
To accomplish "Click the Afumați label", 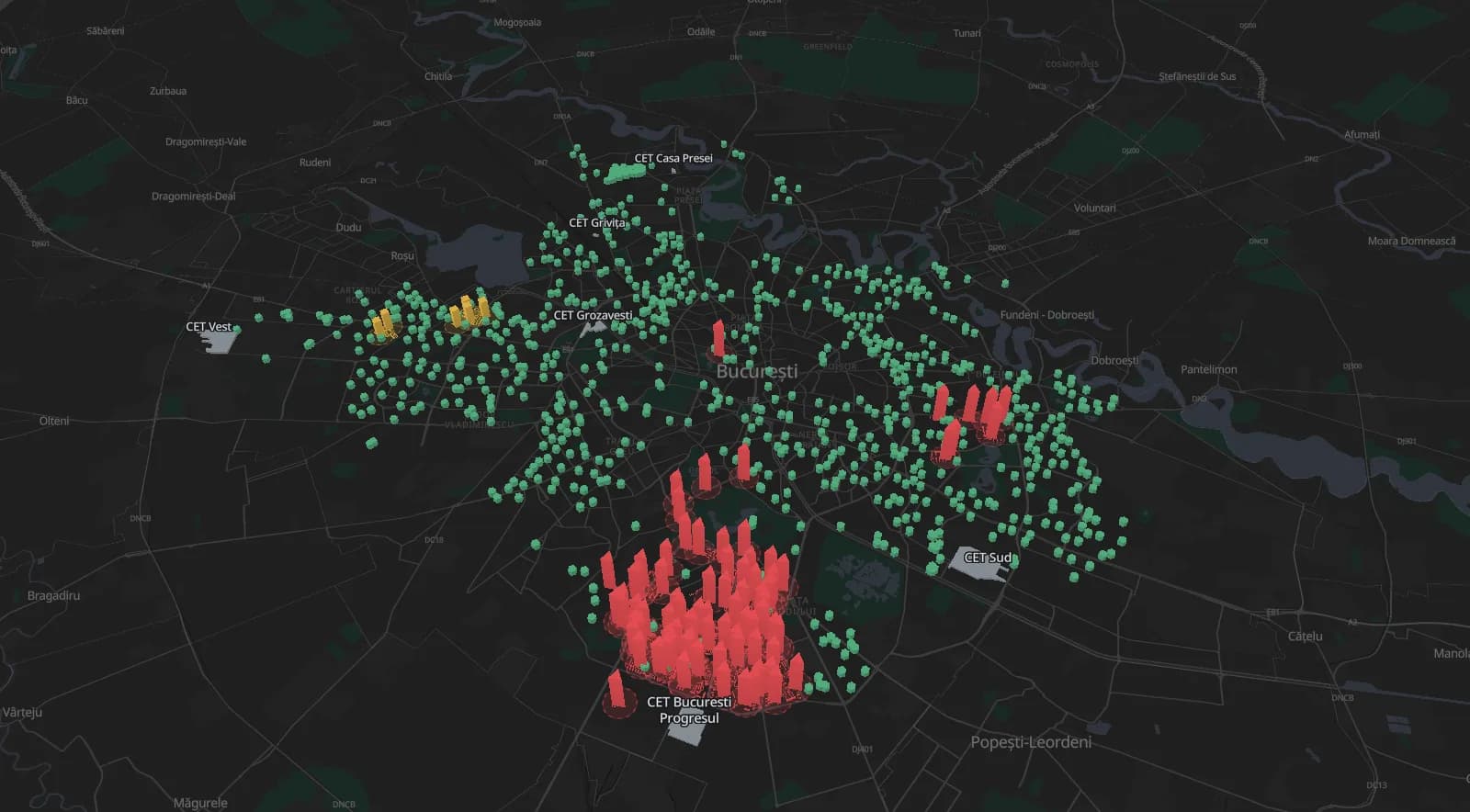I will (1362, 134).
